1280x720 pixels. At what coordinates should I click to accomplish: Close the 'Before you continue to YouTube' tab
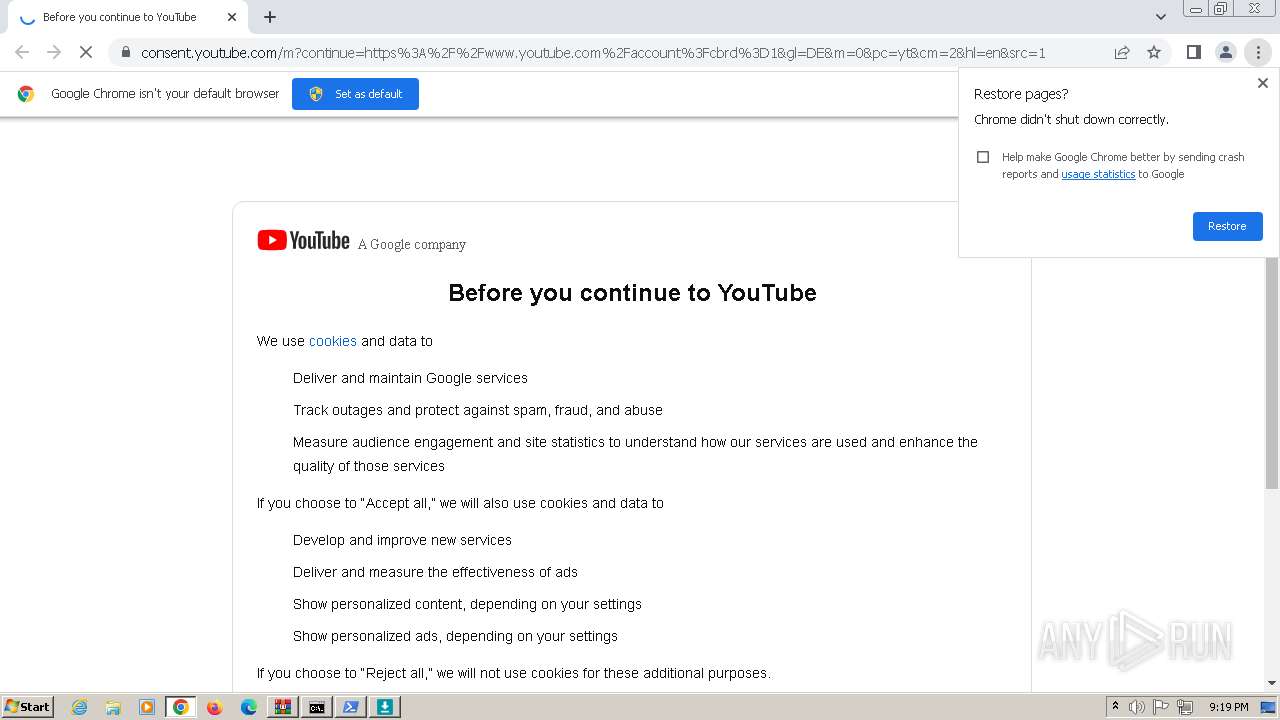(232, 17)
